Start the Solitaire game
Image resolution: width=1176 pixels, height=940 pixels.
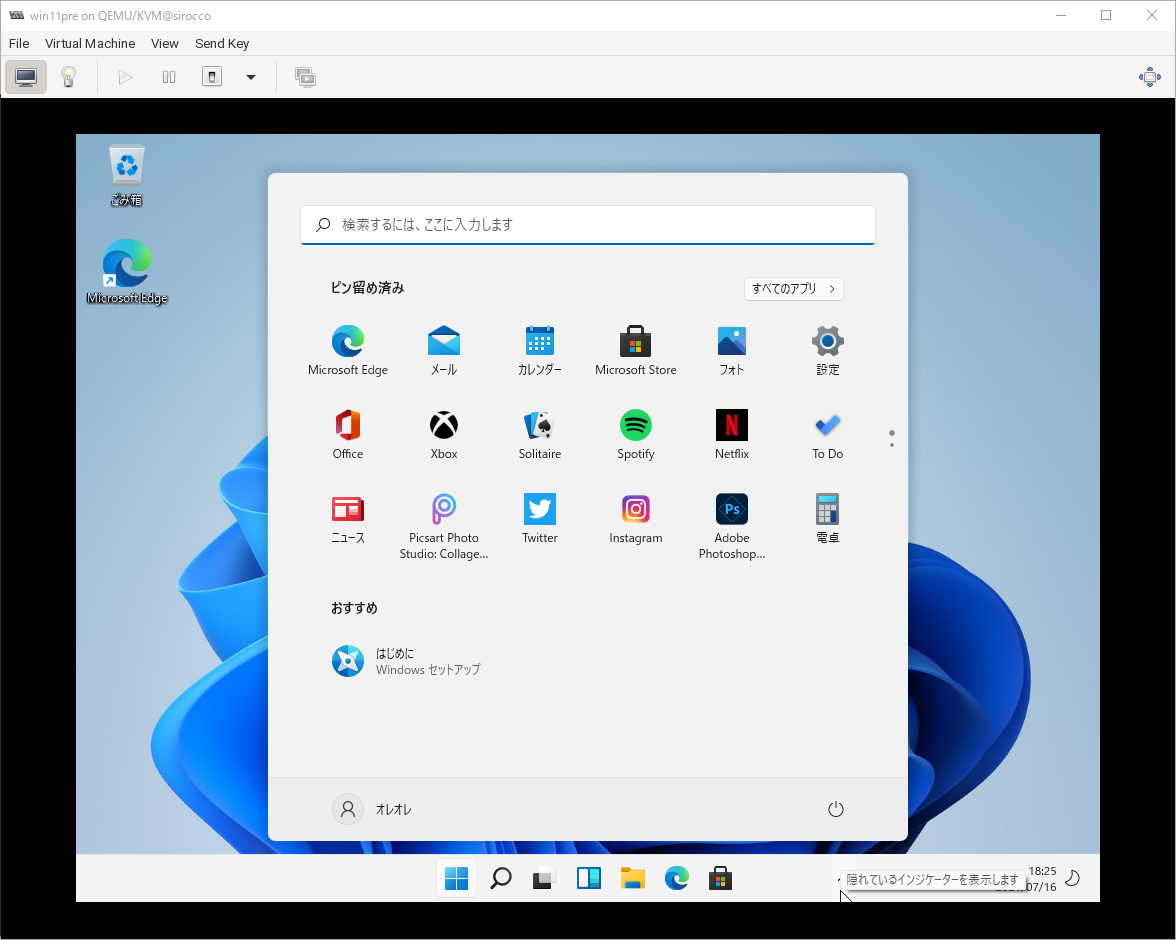tap(540, 434)
